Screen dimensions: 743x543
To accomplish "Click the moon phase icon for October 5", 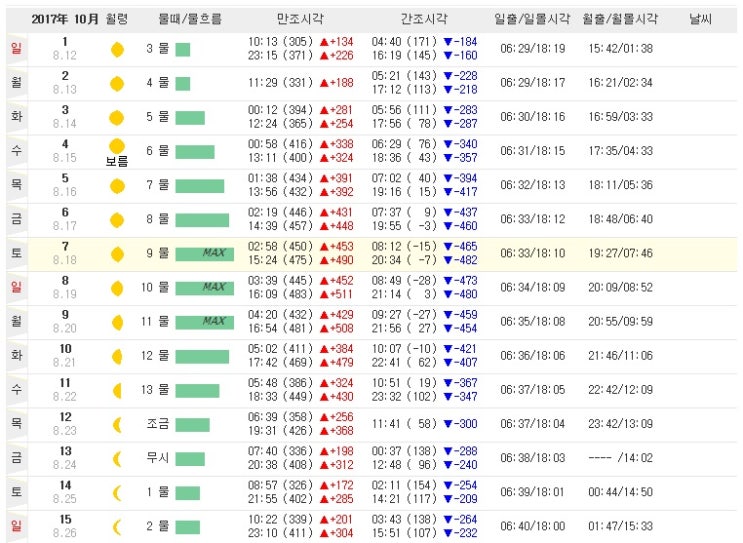I will pos(117,186).
